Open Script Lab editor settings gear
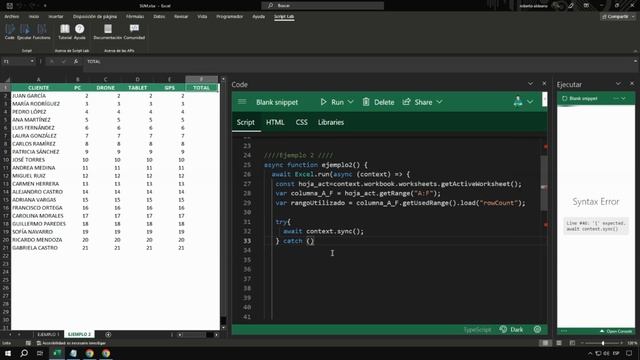The height and width of the screenshot is (360, 640). (x=537, y=329)
